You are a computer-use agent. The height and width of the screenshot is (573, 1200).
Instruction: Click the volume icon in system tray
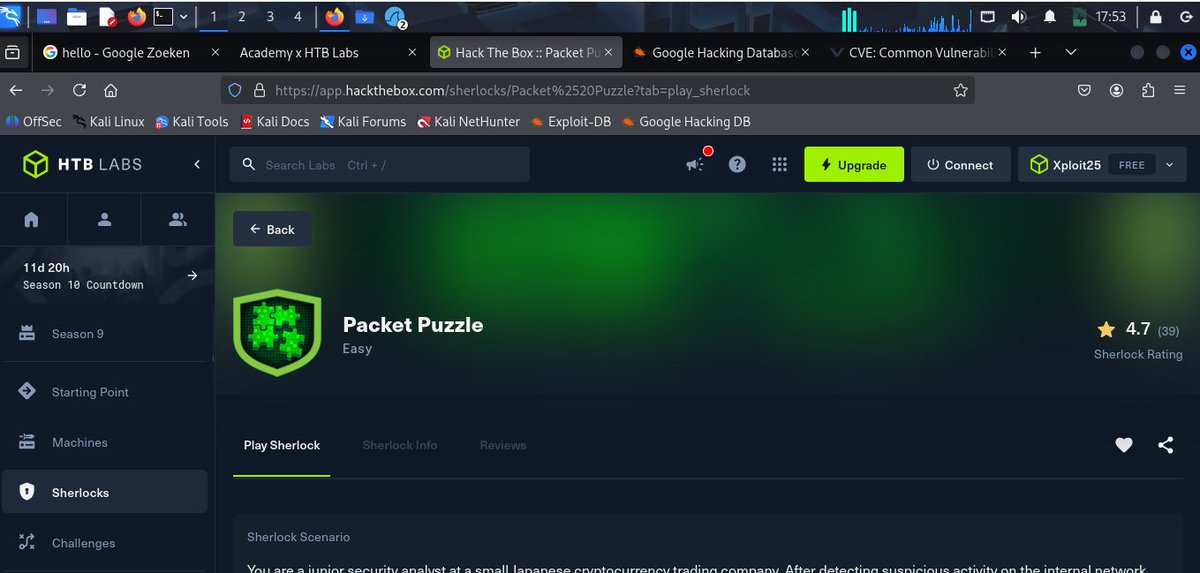1019,17
